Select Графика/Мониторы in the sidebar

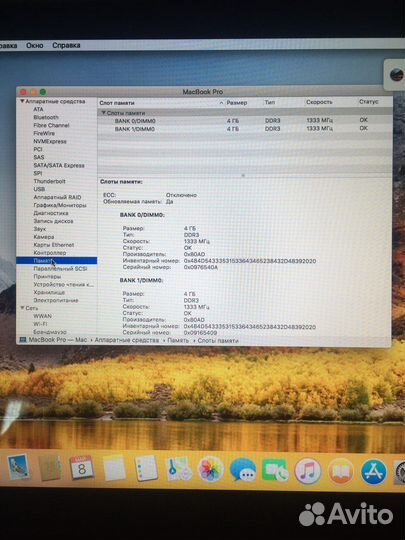point(60,205)
